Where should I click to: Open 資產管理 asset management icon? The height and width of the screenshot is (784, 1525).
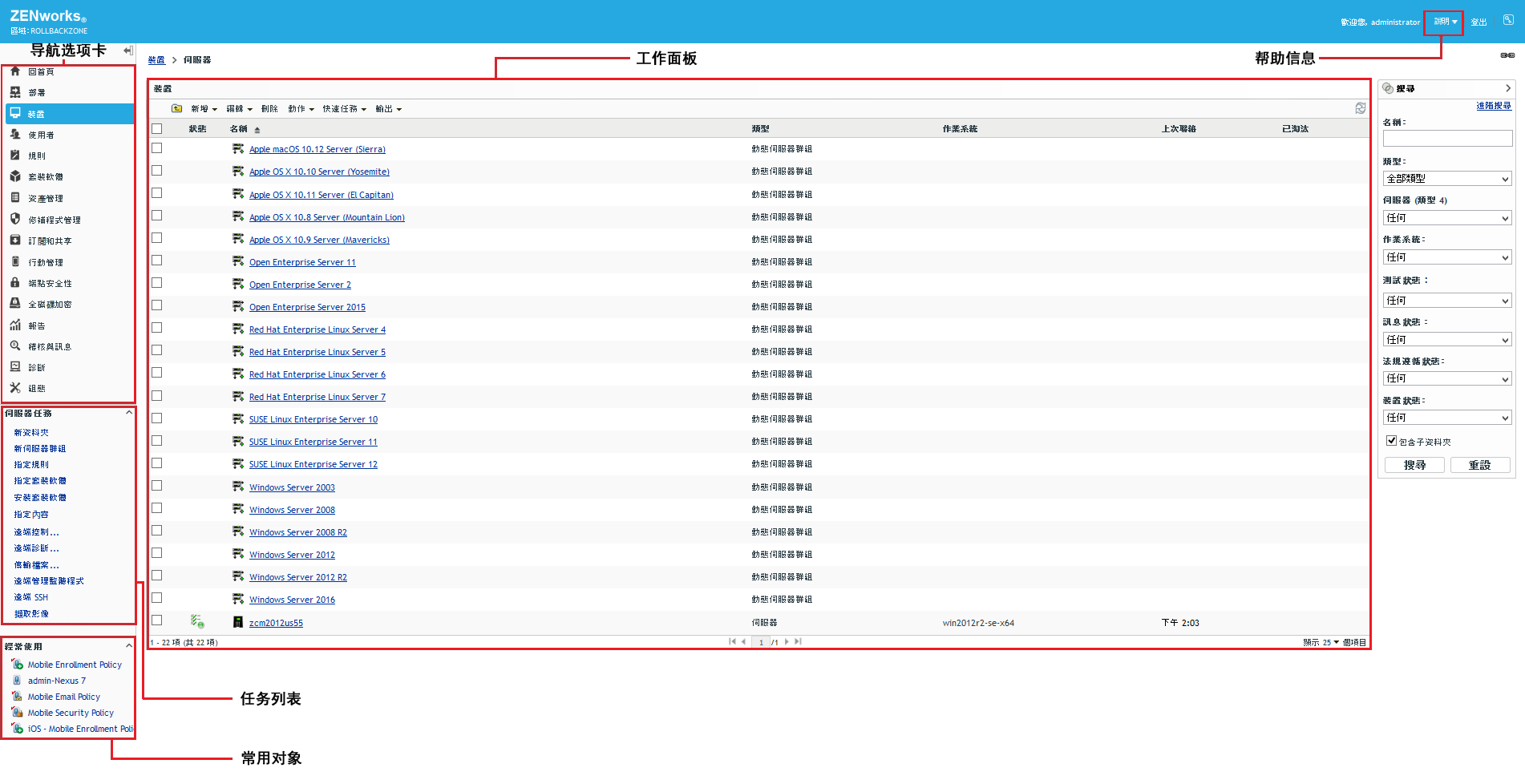pos(15,198)
